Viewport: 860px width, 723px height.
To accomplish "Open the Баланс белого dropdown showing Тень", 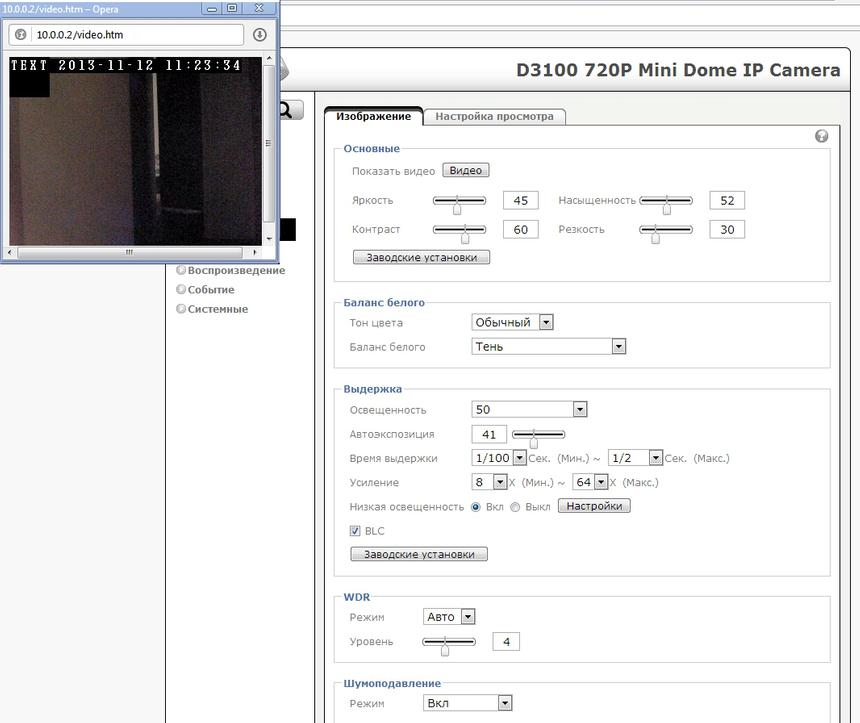I will click(548, 347).
